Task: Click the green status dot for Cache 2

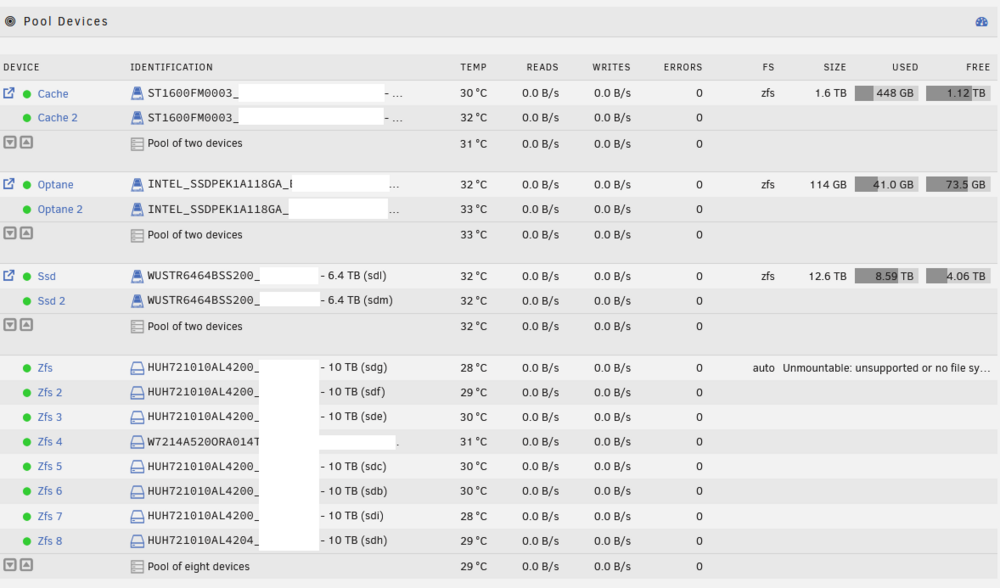Action: [27, 118]
